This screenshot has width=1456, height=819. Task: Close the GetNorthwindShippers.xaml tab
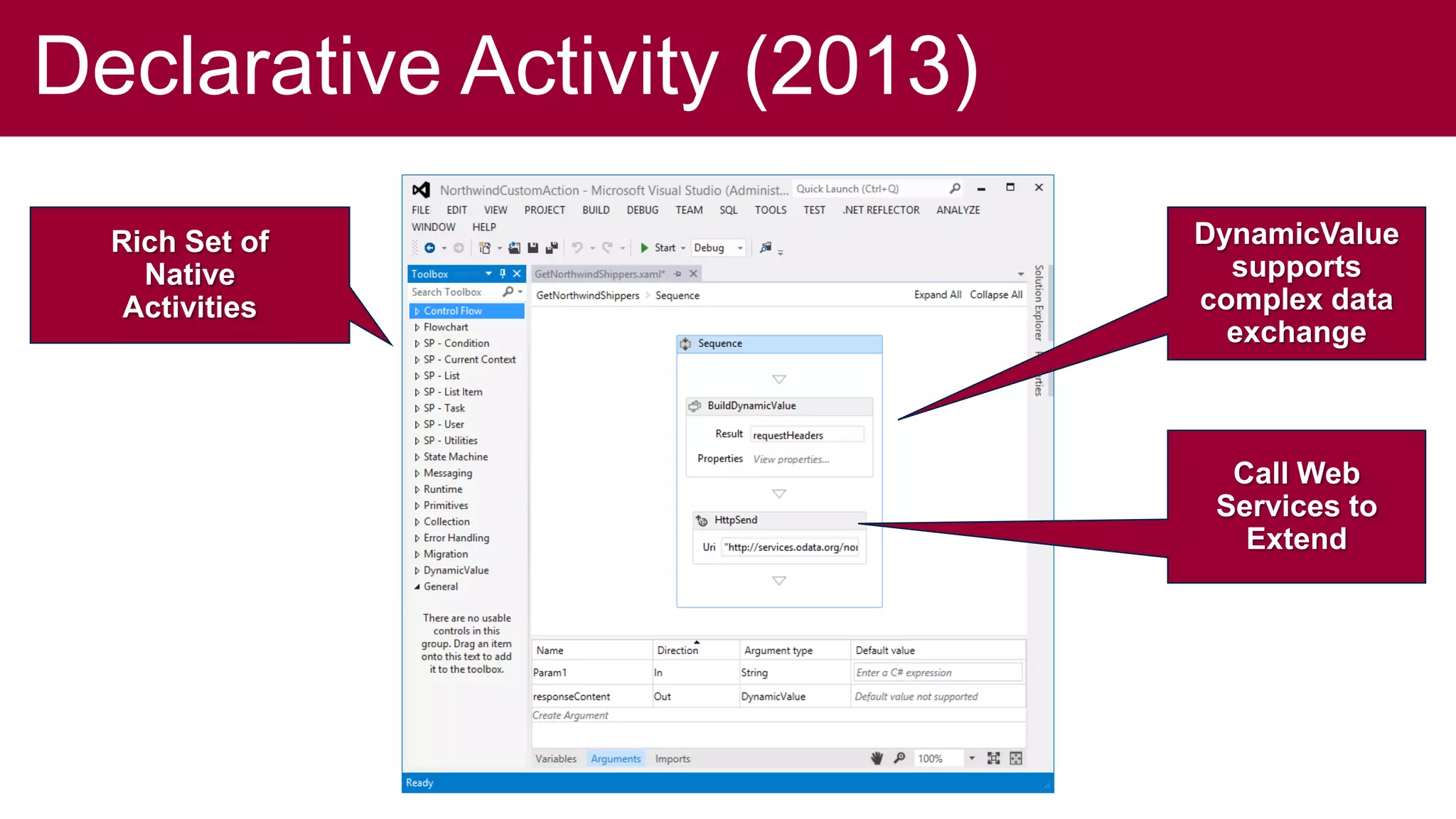point(693,274)
